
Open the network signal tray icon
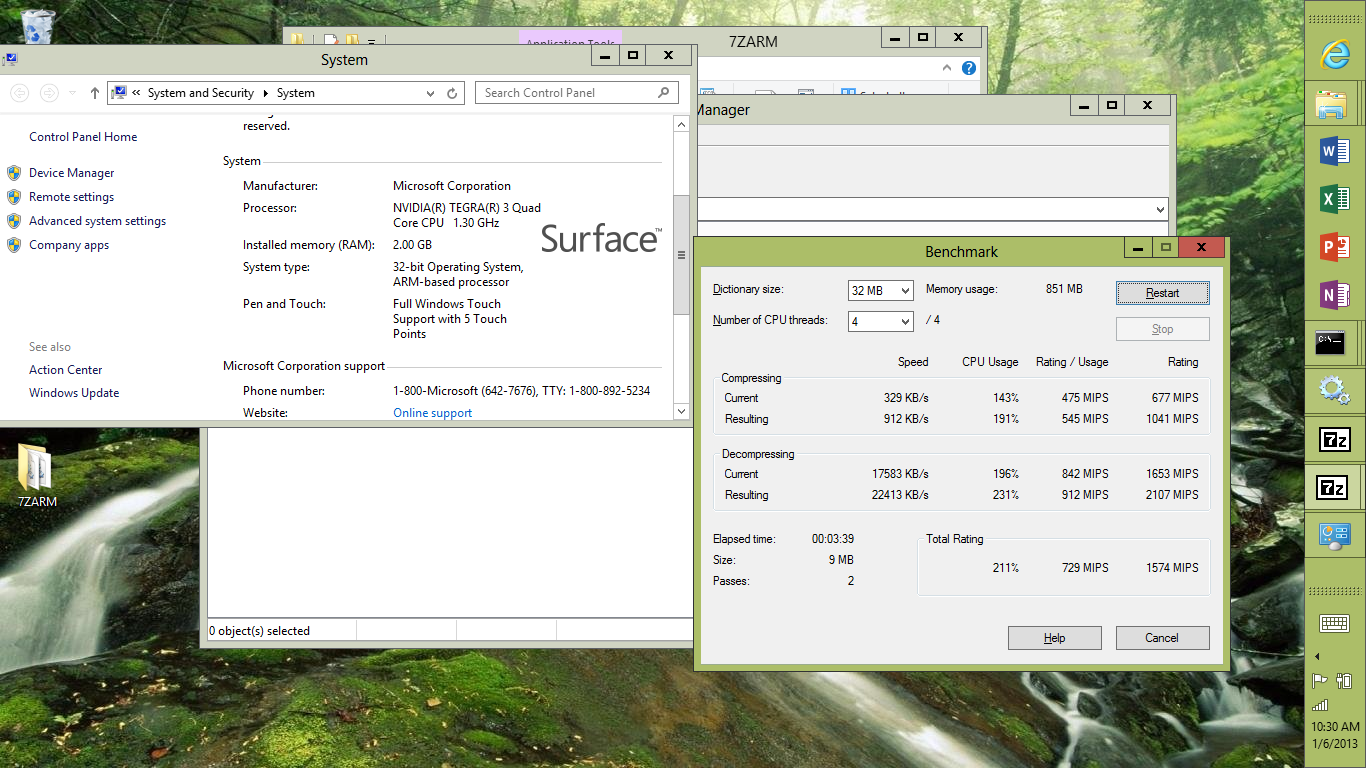click(1320, 705)
